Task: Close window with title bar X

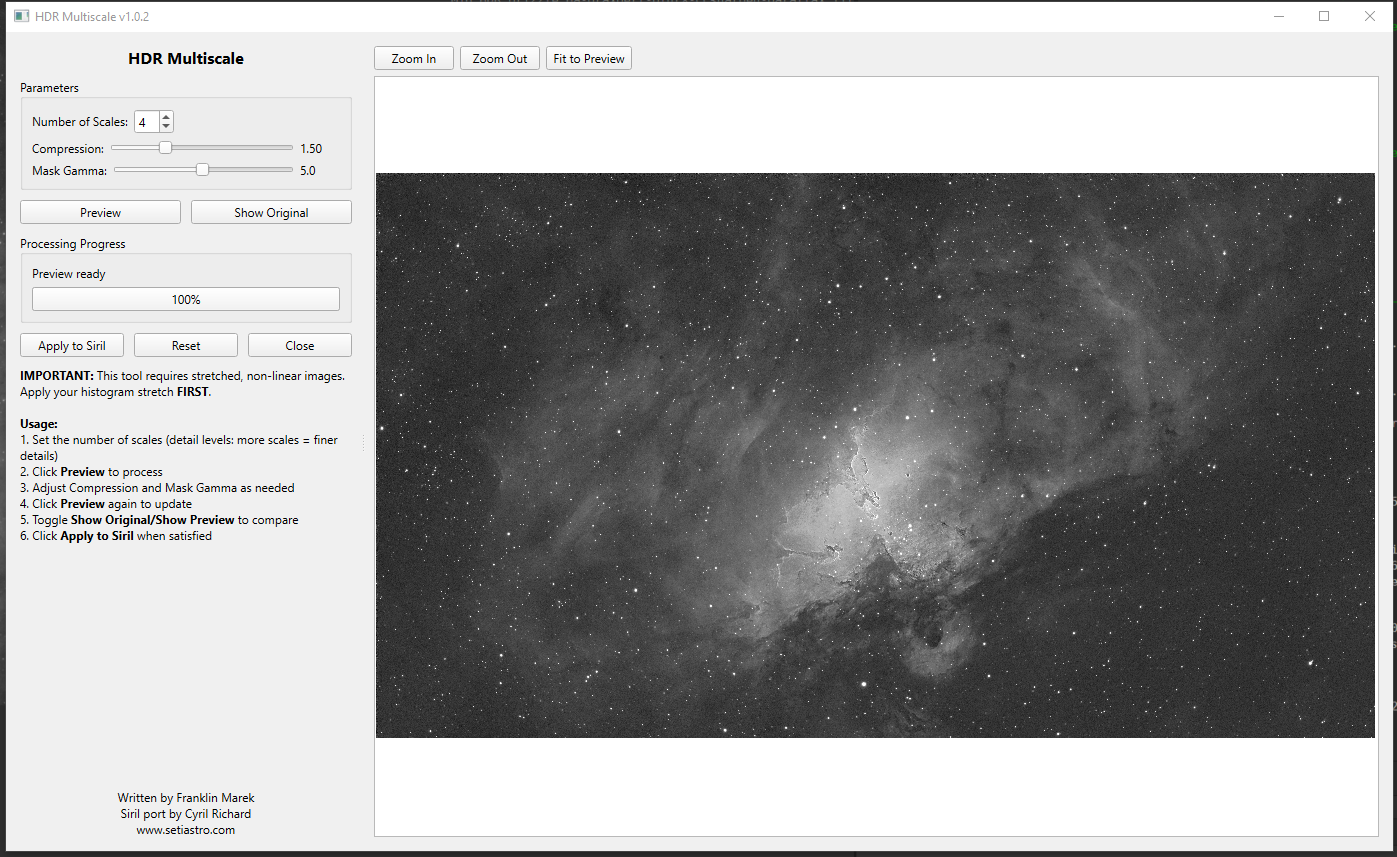Action: [x=1369, y=16]
